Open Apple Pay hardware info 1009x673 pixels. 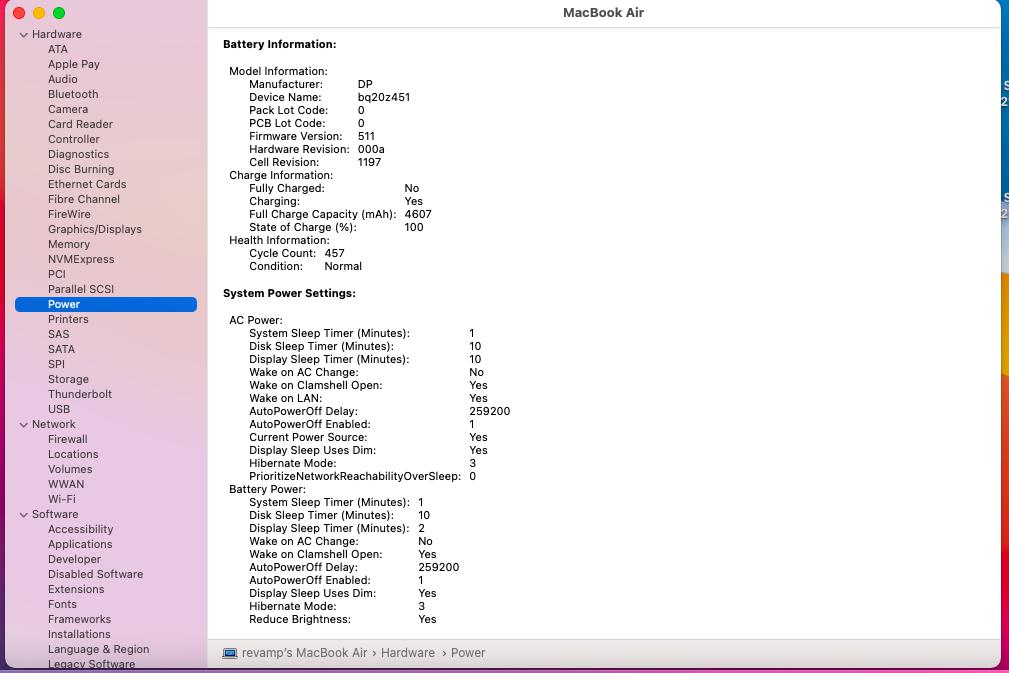pos(73,64)
